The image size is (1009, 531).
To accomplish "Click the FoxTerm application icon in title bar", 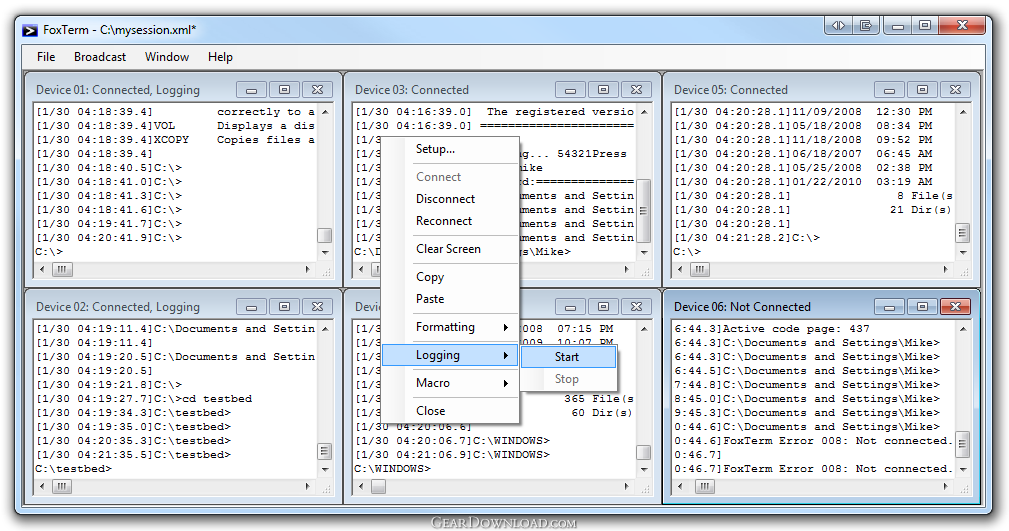I will click(x=30, y=30).
